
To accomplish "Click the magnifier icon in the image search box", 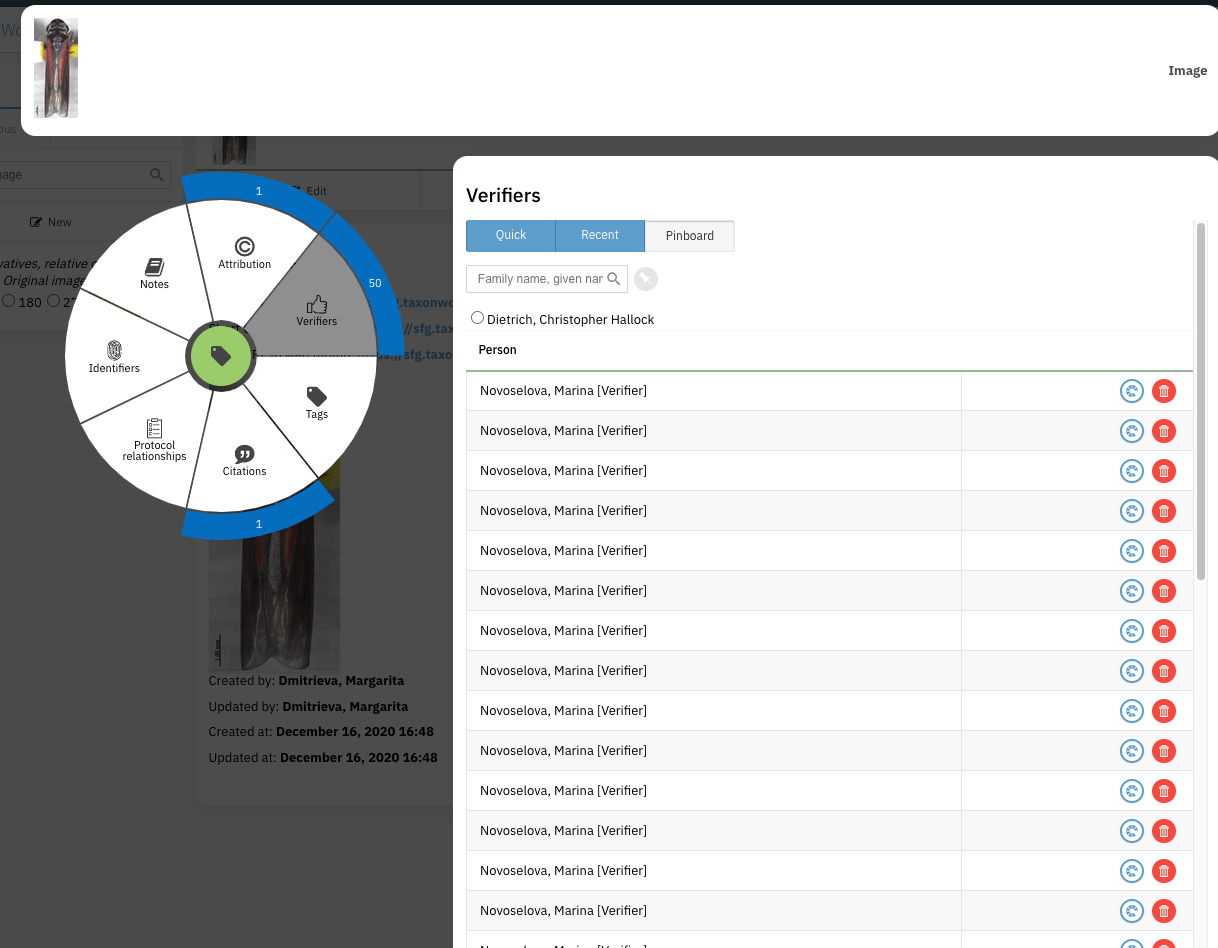I will [156, 174].
